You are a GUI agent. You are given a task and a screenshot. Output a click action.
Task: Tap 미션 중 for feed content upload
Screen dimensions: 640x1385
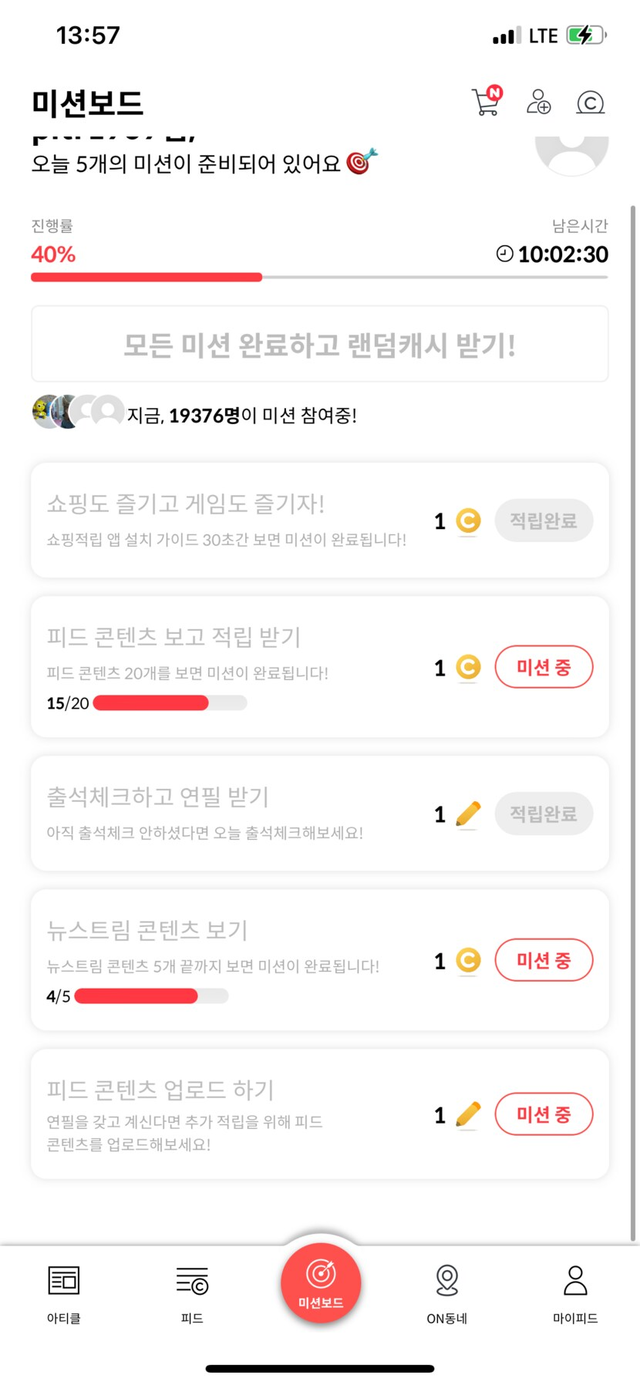tap(544, 1114)
